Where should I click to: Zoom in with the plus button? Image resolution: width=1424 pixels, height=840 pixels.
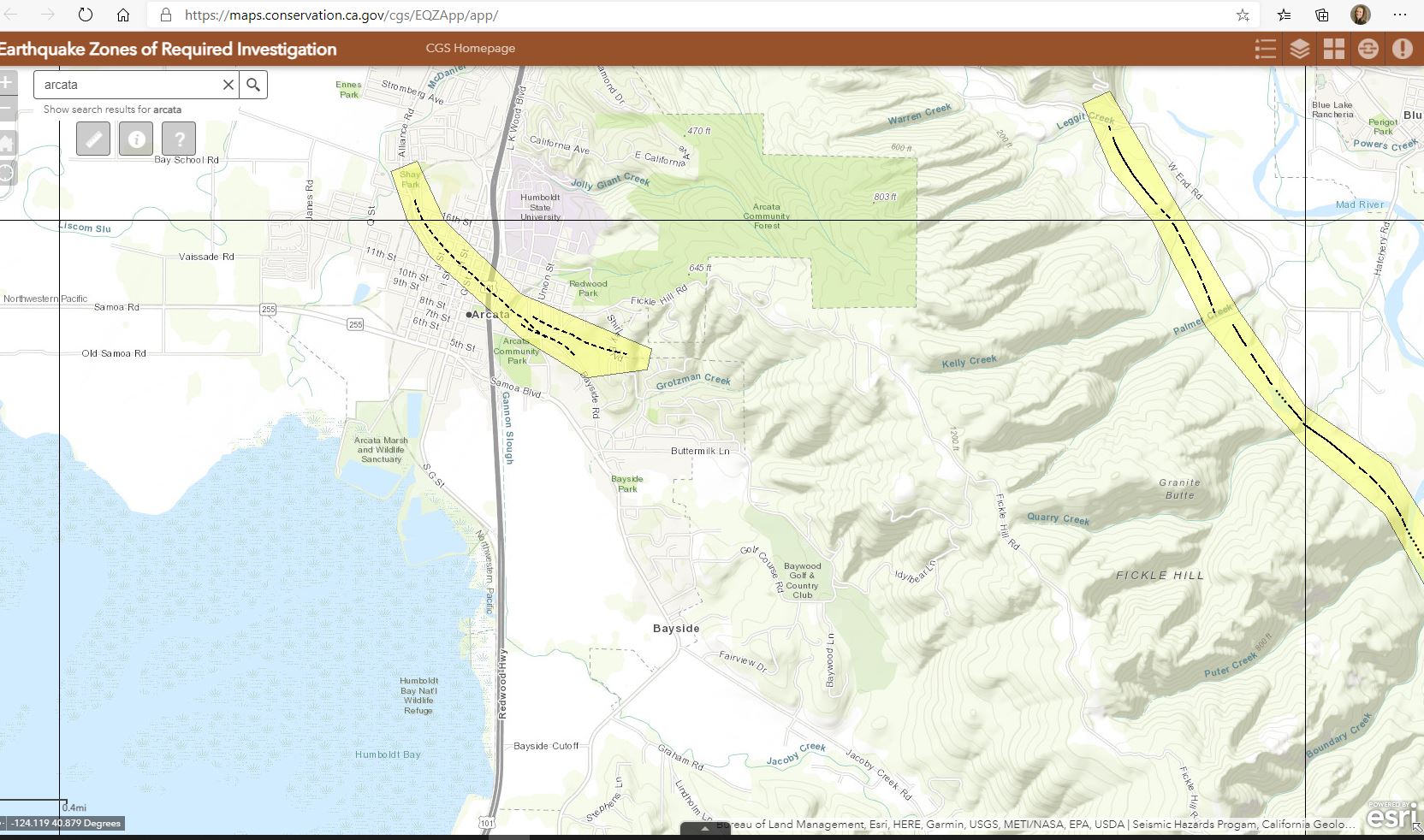7,83
